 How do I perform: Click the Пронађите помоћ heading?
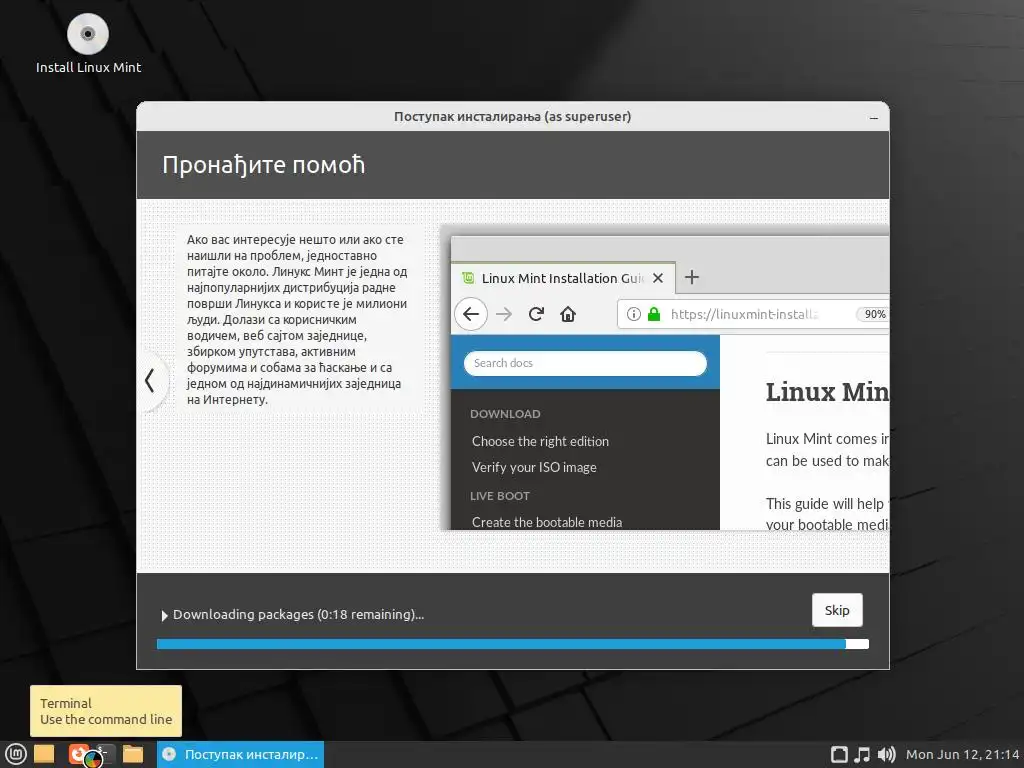(263, 165)
